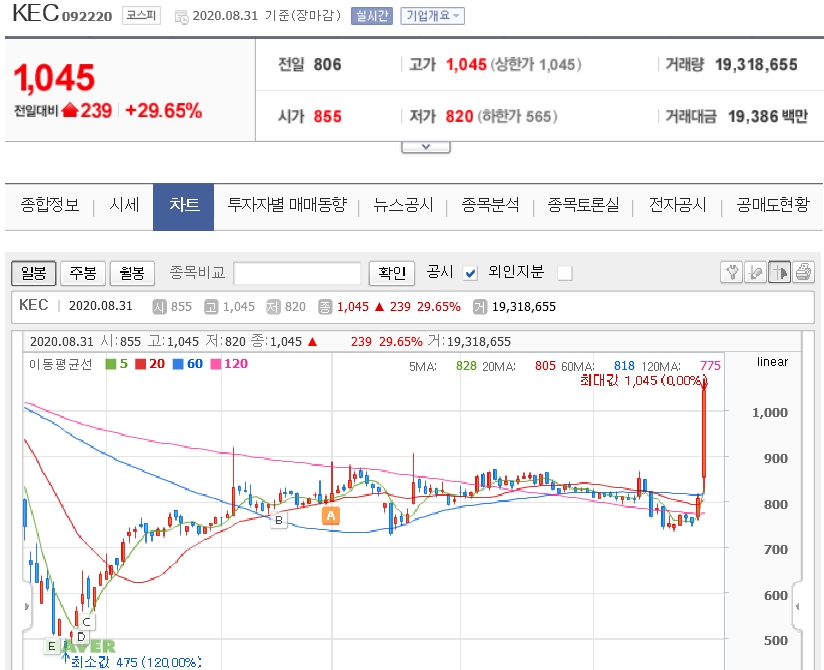The height and width of the screenshot is (670, 824).
Task: Switch chart scale from linear
Action: coord(772,362)
